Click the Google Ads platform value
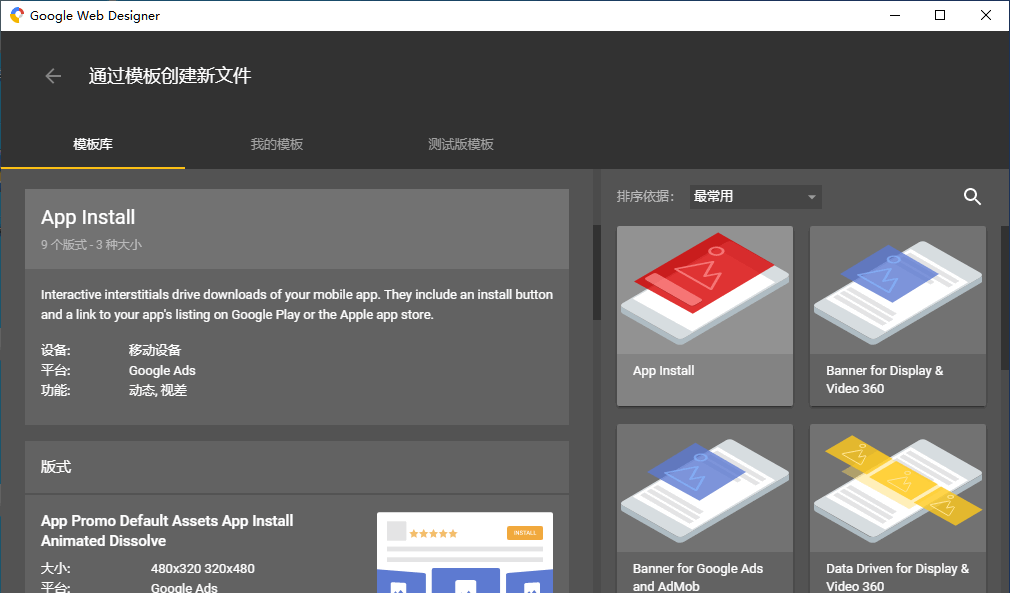The height and width of the screenshot is (616, 1010). (162, 371)
